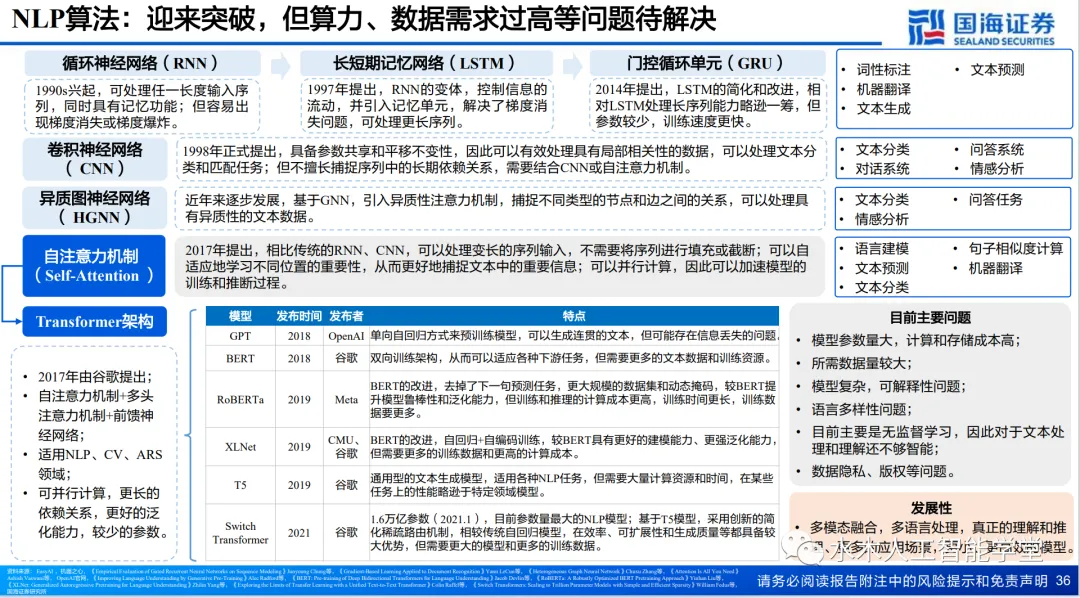Select the T5 model cell
Image resolution: width=1080 pixels, height=598 pixels.
[240, 485]
